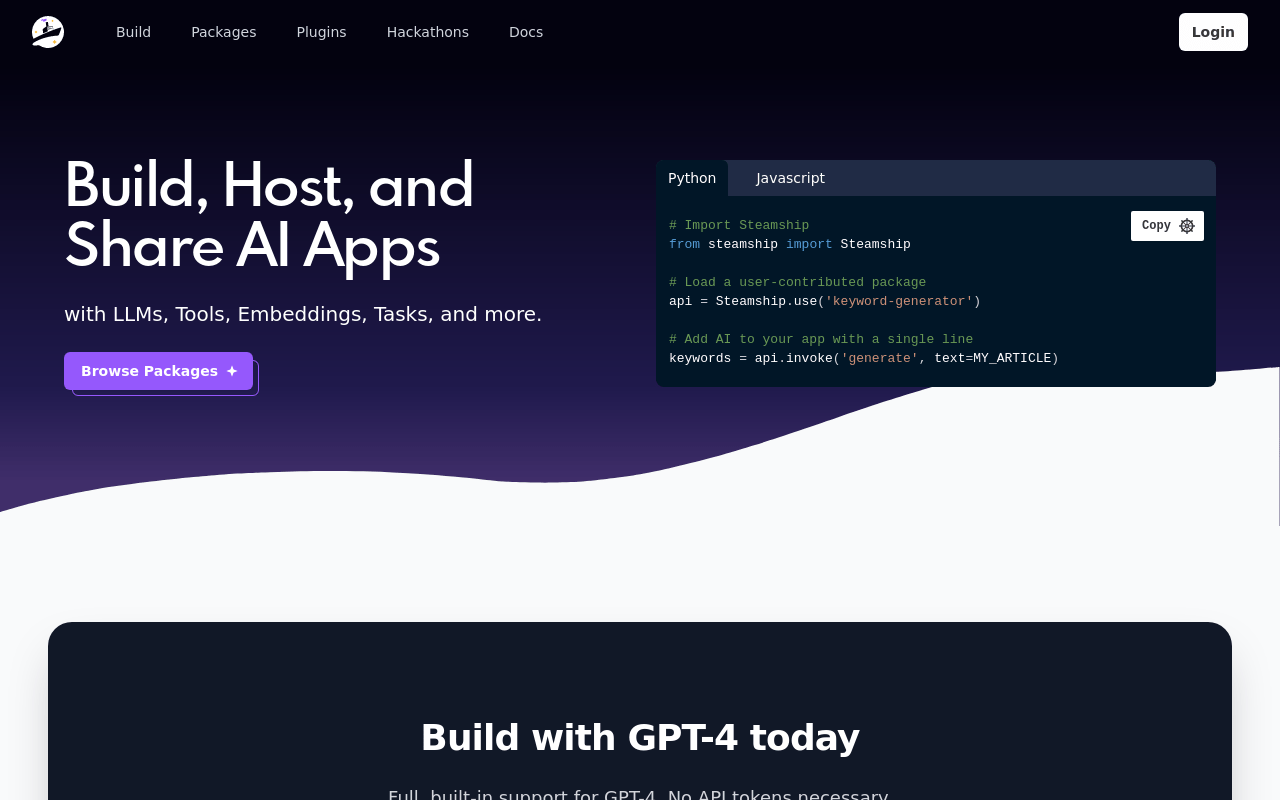This screenshot has width=1280, height=800.
Task: Copy the code snippet
Action: point(1167,226)
